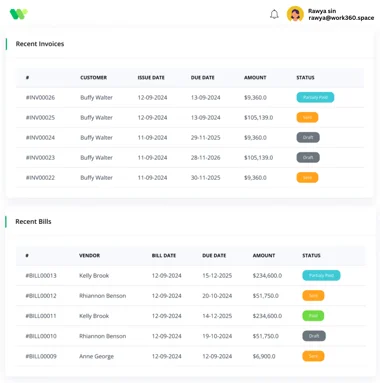
Task: Click the Sent badge on #BILL00012
Action: coord(313,296)
